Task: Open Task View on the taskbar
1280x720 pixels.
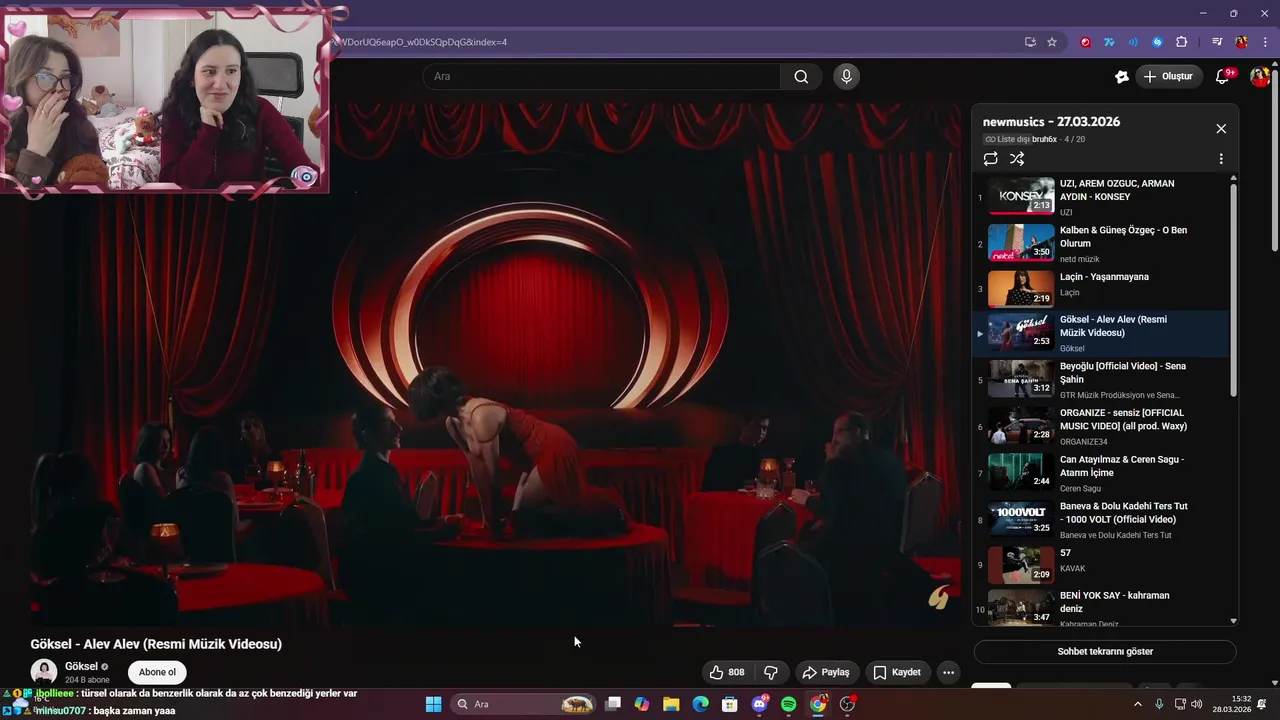Action: (x=613, y=704)
